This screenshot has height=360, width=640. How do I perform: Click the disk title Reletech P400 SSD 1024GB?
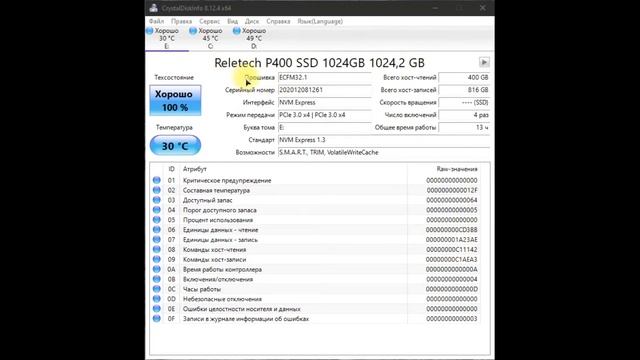click(x=319, y=63)
